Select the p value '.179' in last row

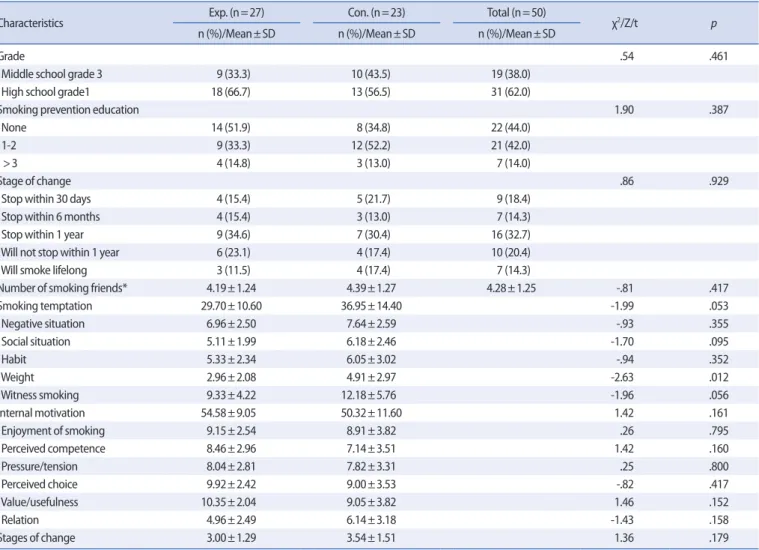[718, 538]
